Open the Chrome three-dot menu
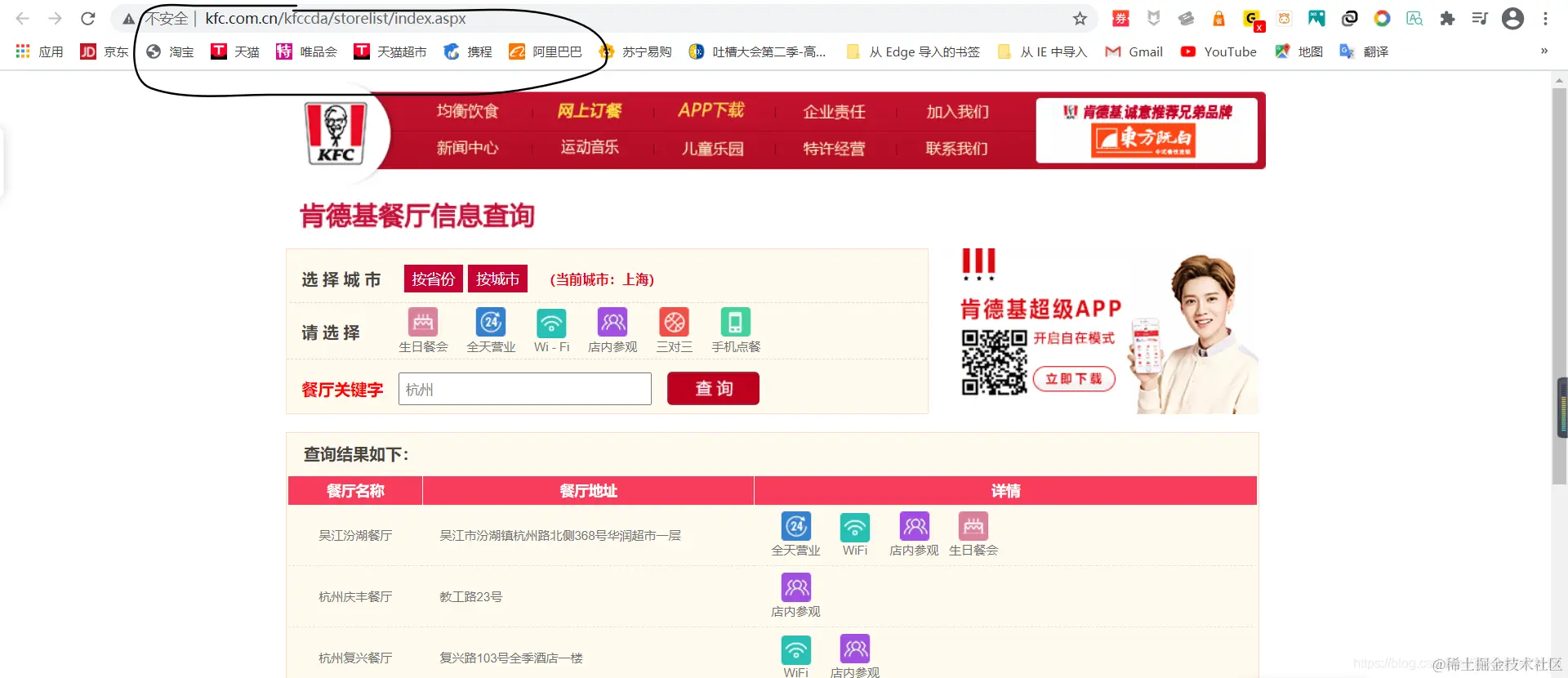The height and width of the screenshot is (678, 1568). click(1545, 18)
